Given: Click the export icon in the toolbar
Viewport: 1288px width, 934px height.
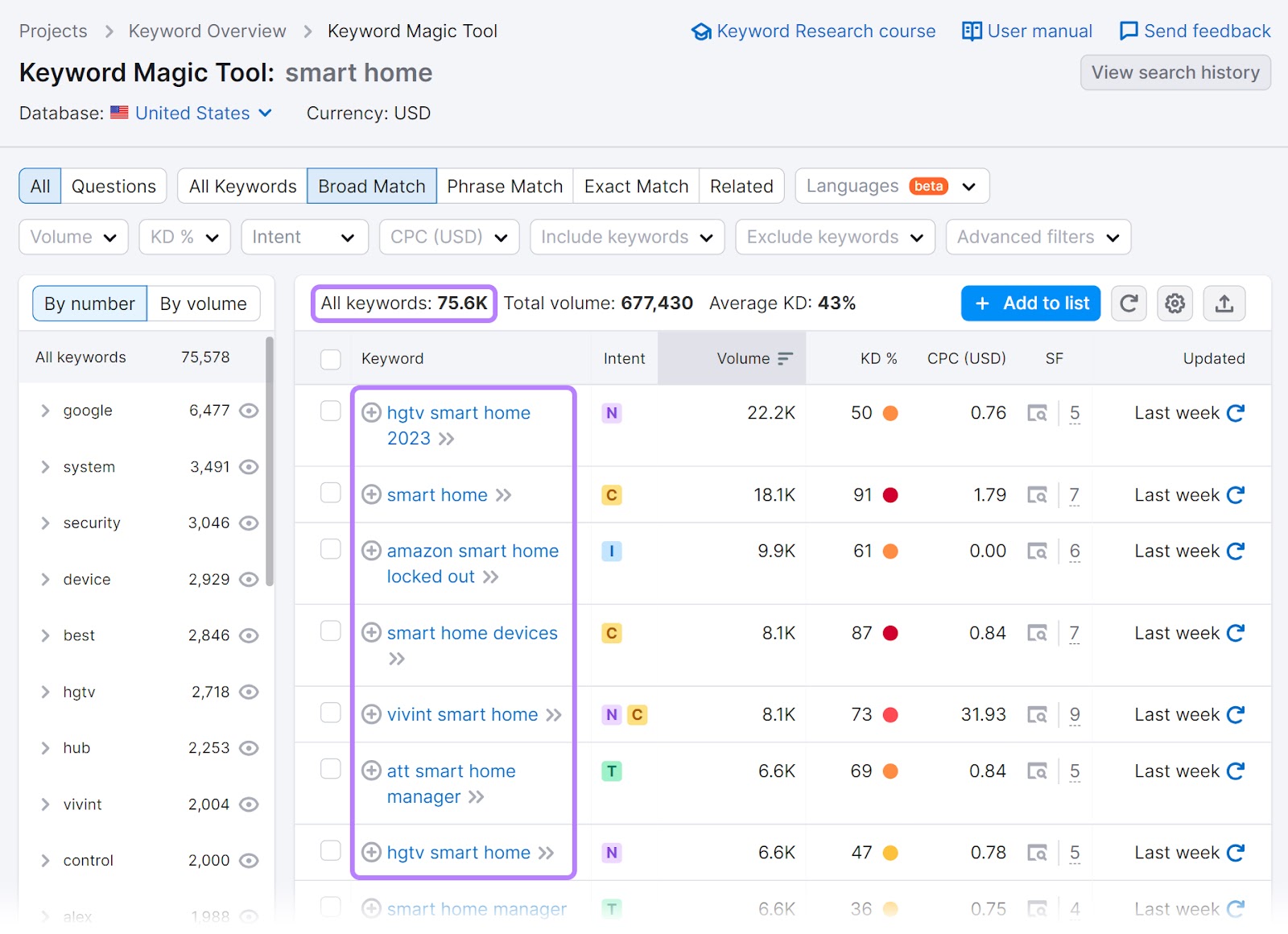Looking at the screenshot, I should coord(1224,304).
